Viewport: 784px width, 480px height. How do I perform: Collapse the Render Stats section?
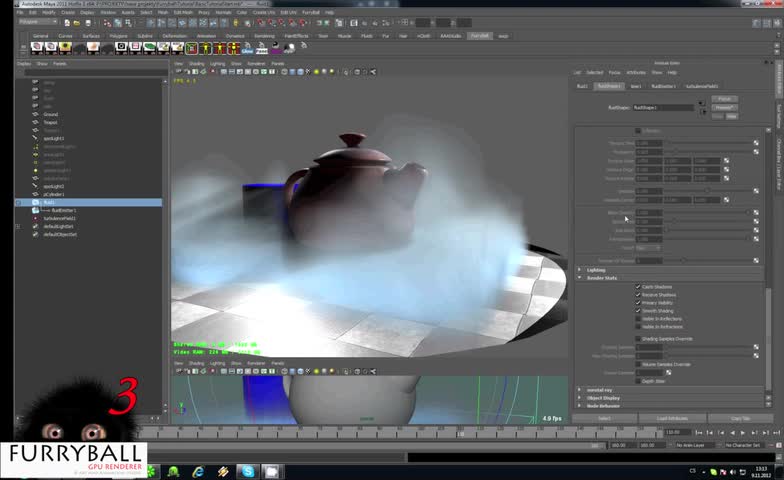pos(580,278)
